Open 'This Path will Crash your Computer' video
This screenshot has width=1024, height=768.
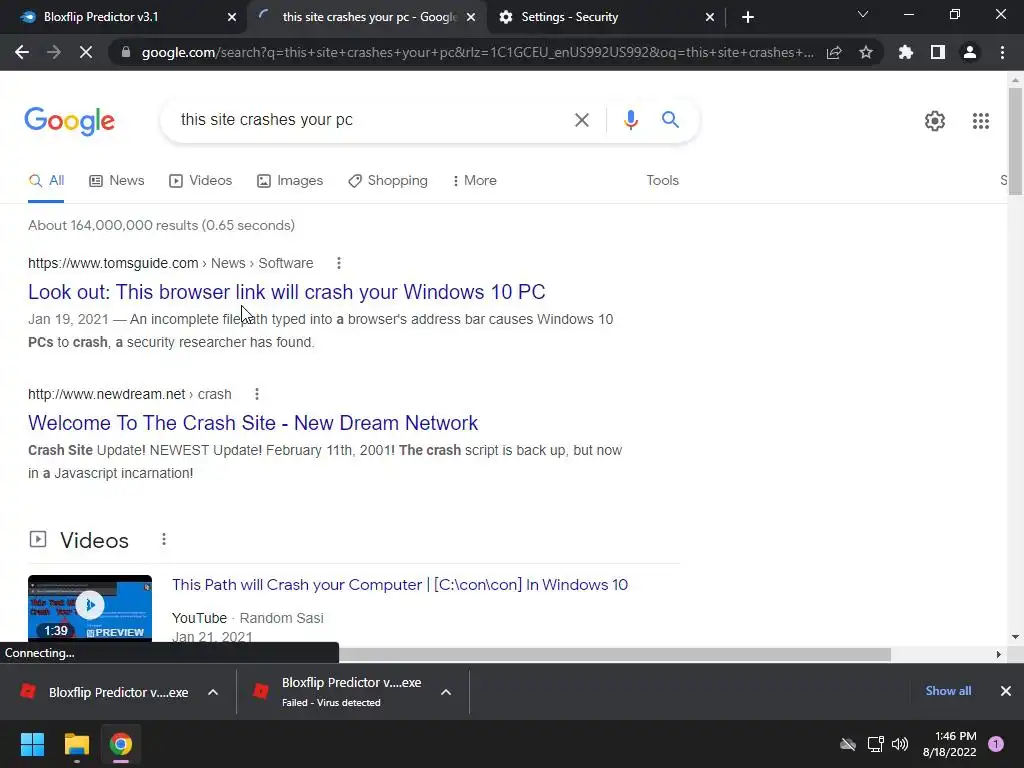coord(400,584)
